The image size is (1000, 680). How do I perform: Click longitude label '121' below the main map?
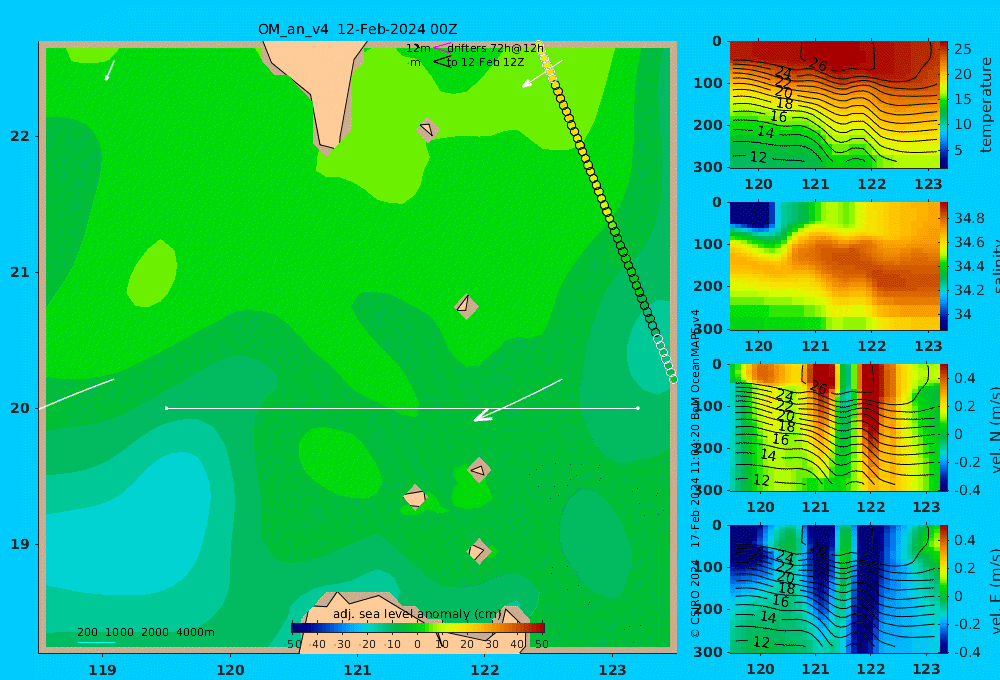point(357,670)
